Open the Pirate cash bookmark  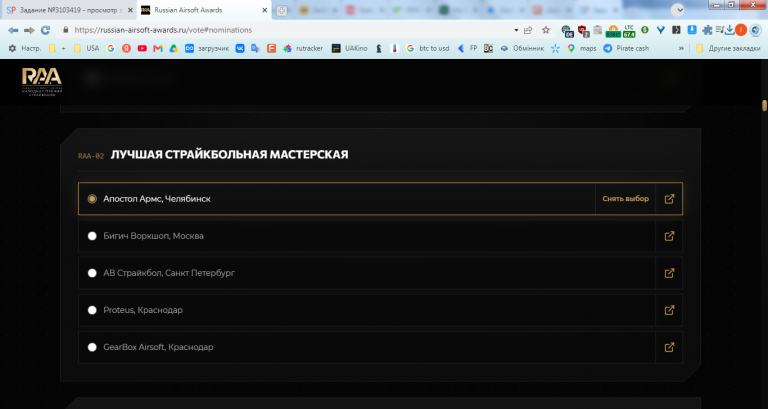(x=626, y=48)
